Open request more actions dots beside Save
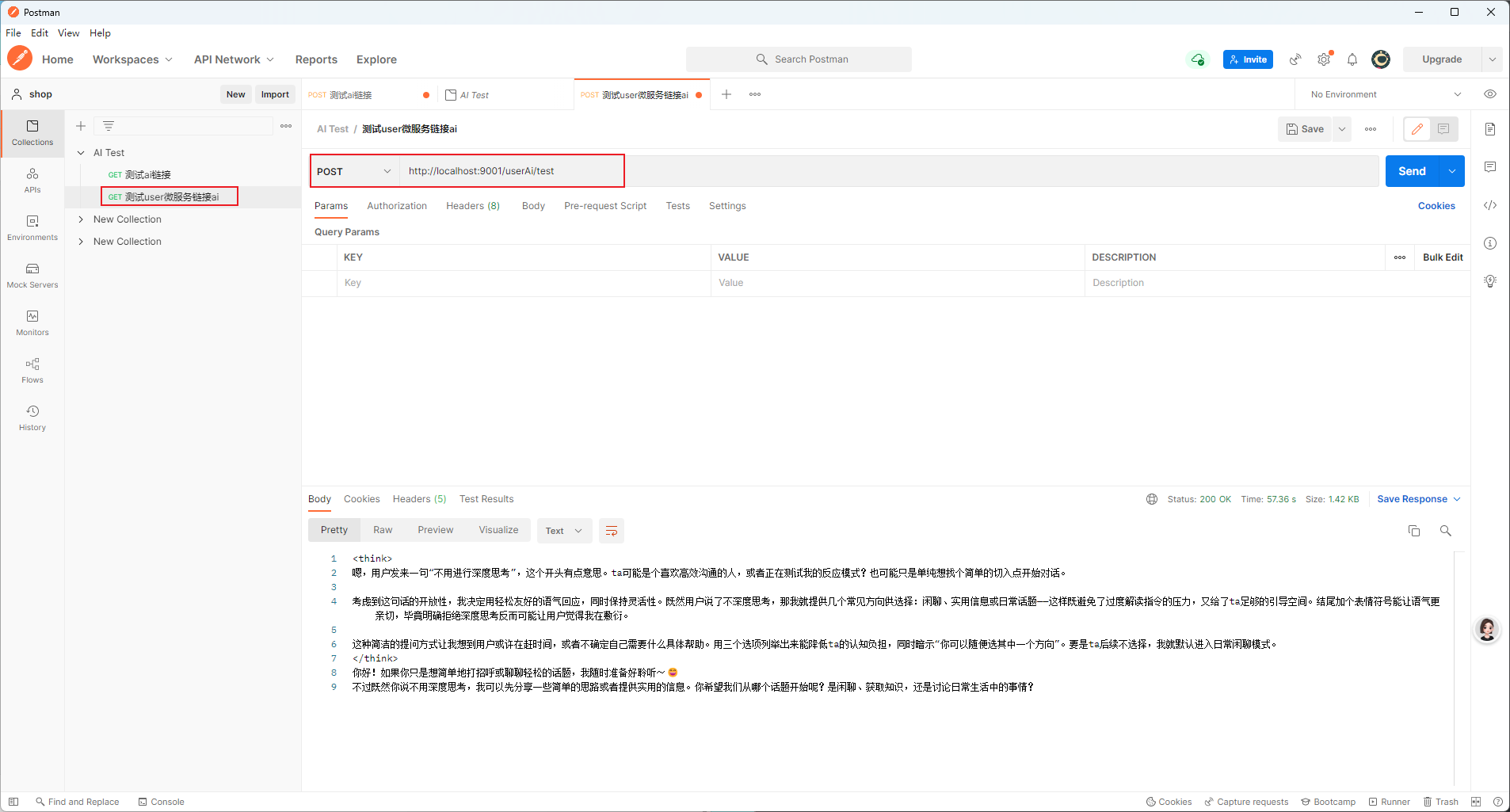Image resolution: width=1510 pixels, height=812 pixels. (1371, 129)
